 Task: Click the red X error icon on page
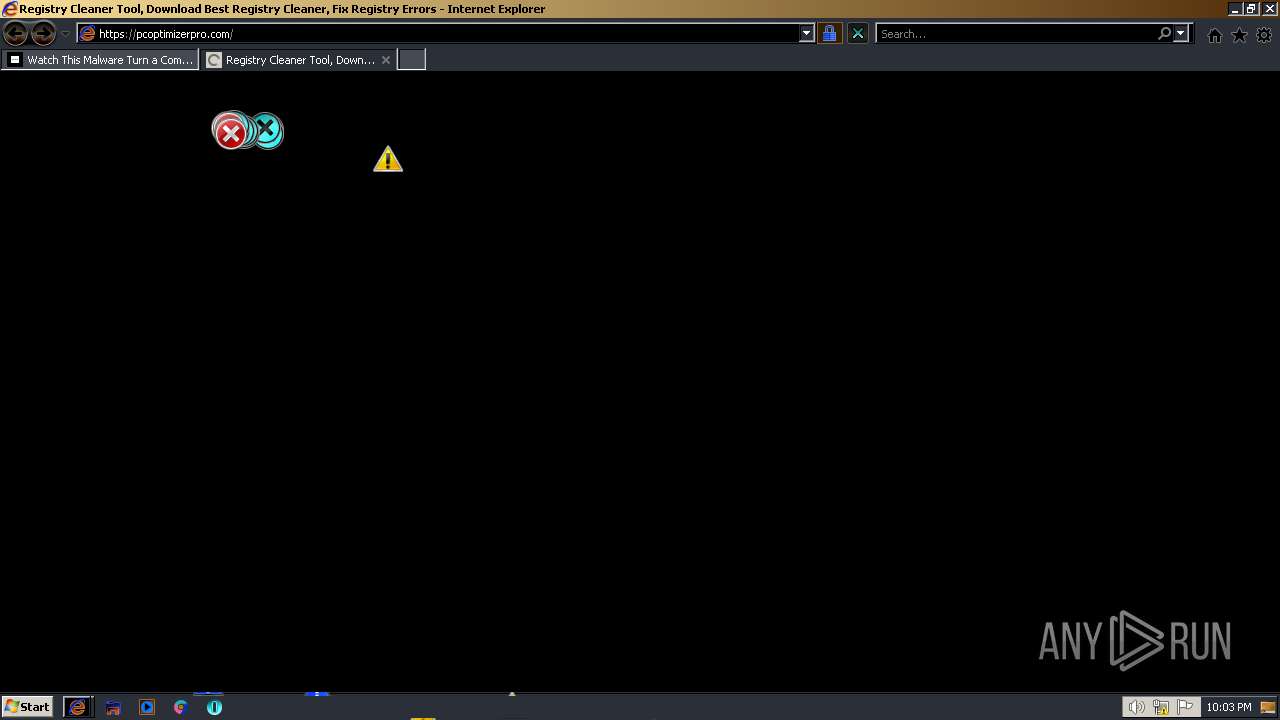click(x=231, y=132)
